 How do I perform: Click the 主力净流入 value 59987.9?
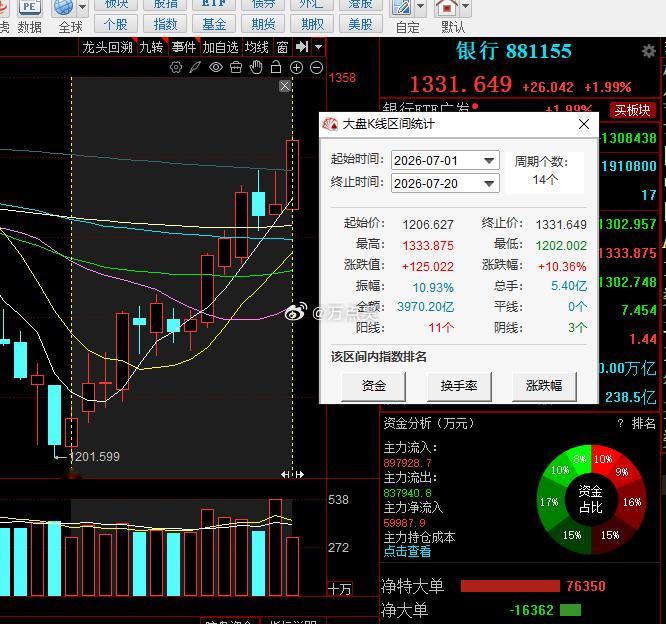tap(404, 523)
